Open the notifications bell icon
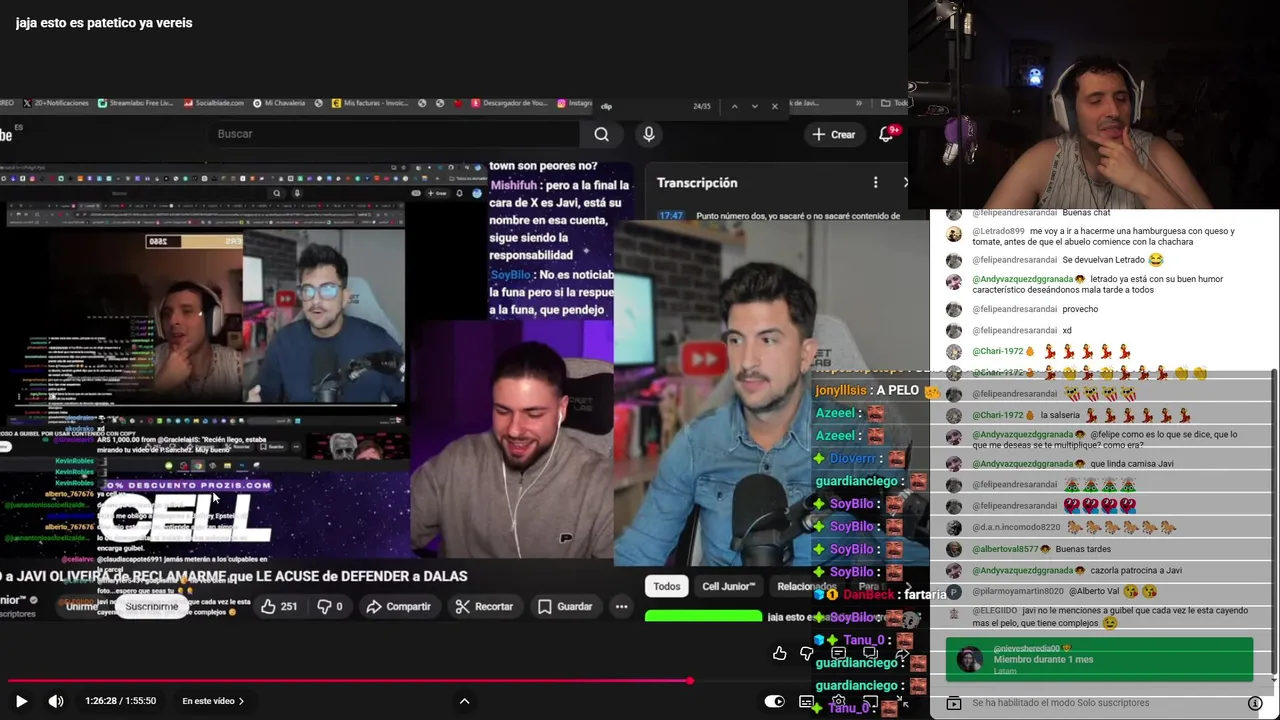1280x720 pixels. [x=886, y=134]
